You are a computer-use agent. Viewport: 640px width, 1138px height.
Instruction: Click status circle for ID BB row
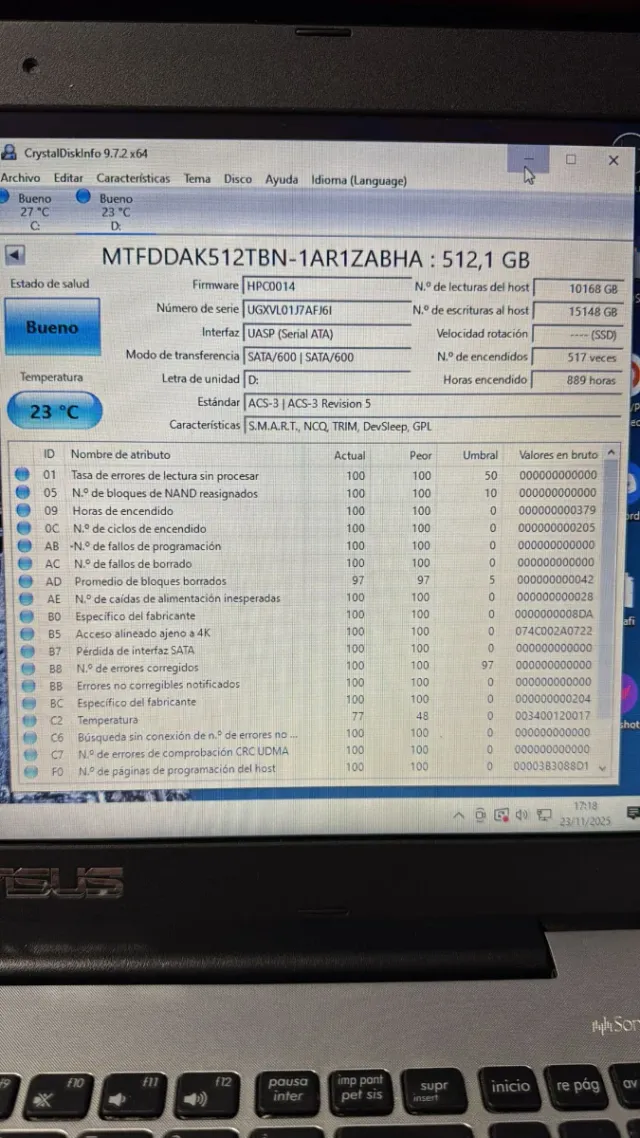pos(28,685)
